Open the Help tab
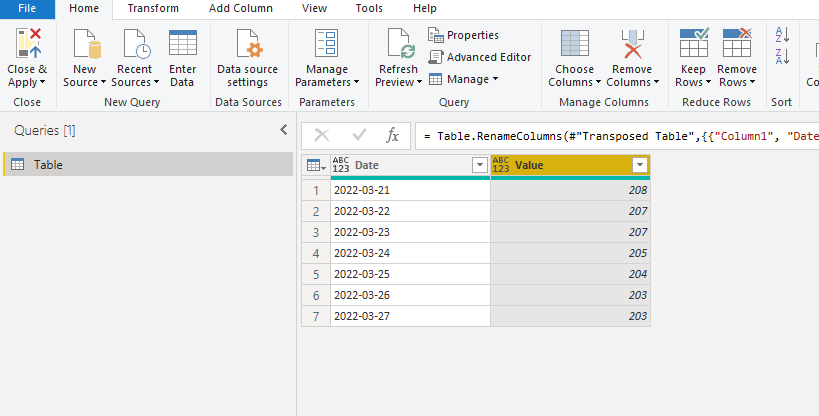Viewport: 819px width, 416px height. click(x=425, y=9)
